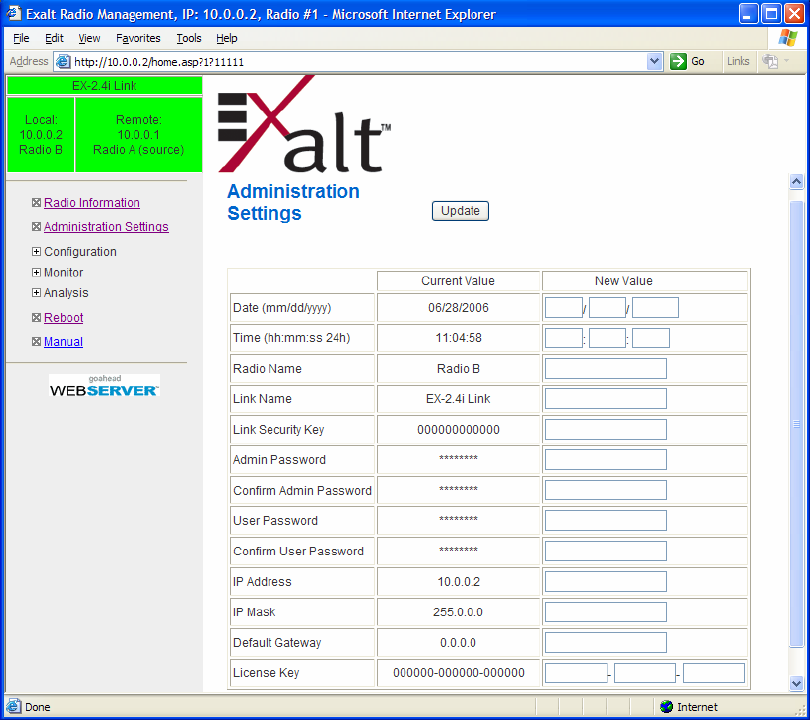Open the Radio Information link

point(92,202)
